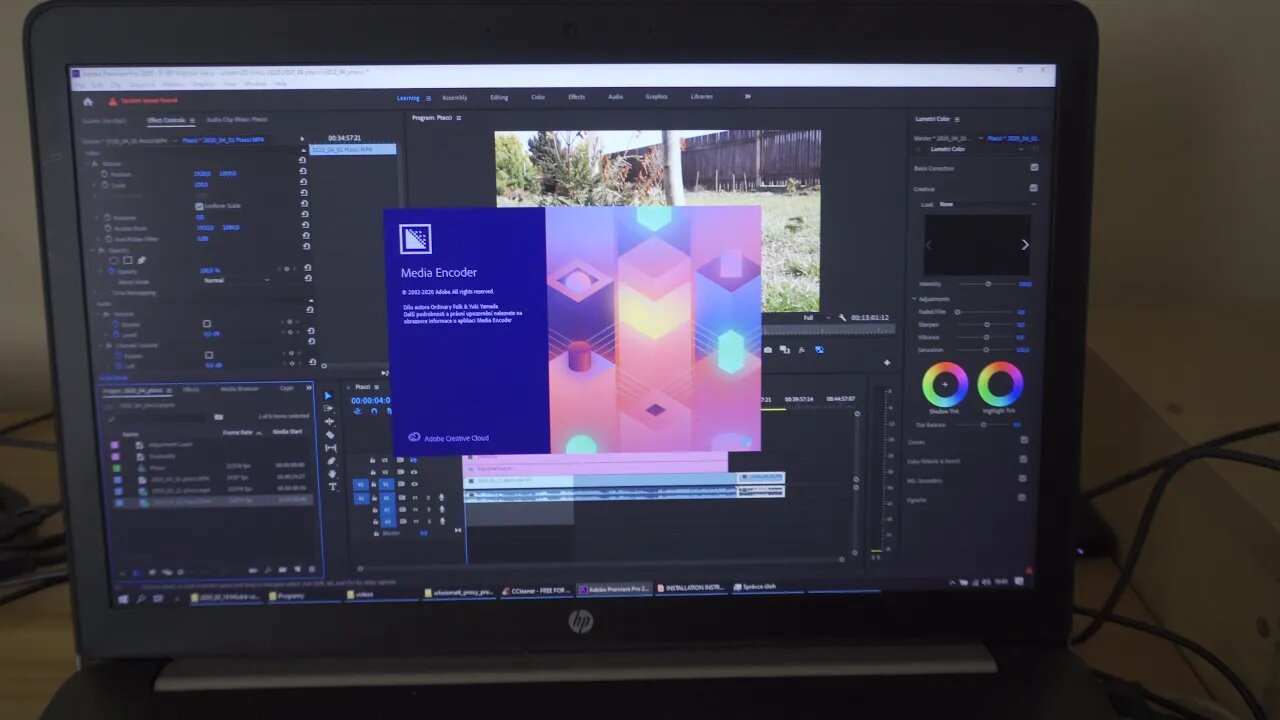The height and width of the screenshot is (720, 1280).
Task: Open the Audio Clip Mixer tab
Action: coord(237,119)
